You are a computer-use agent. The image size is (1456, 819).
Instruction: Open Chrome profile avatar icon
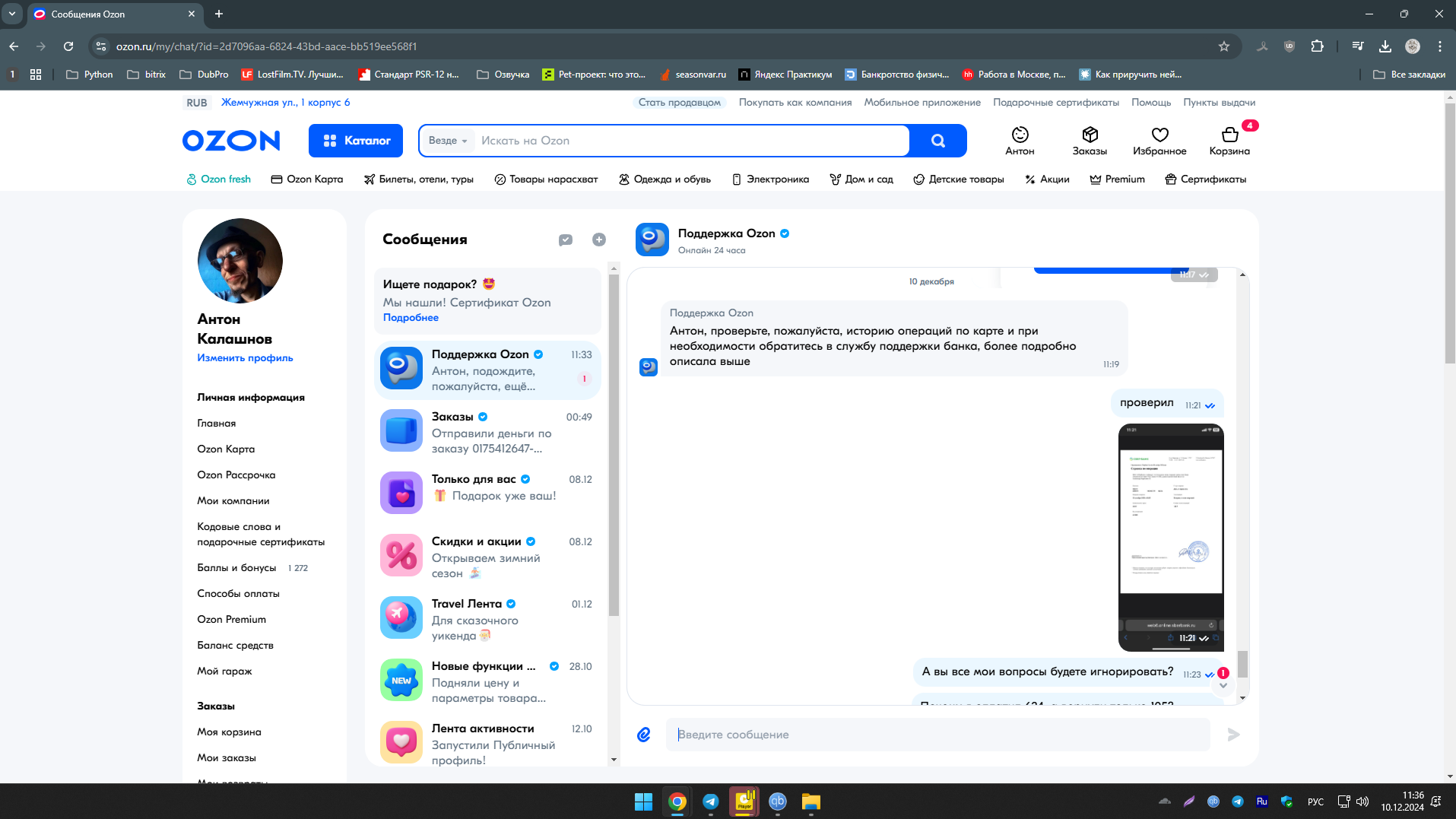click(x=1413, y=46)
